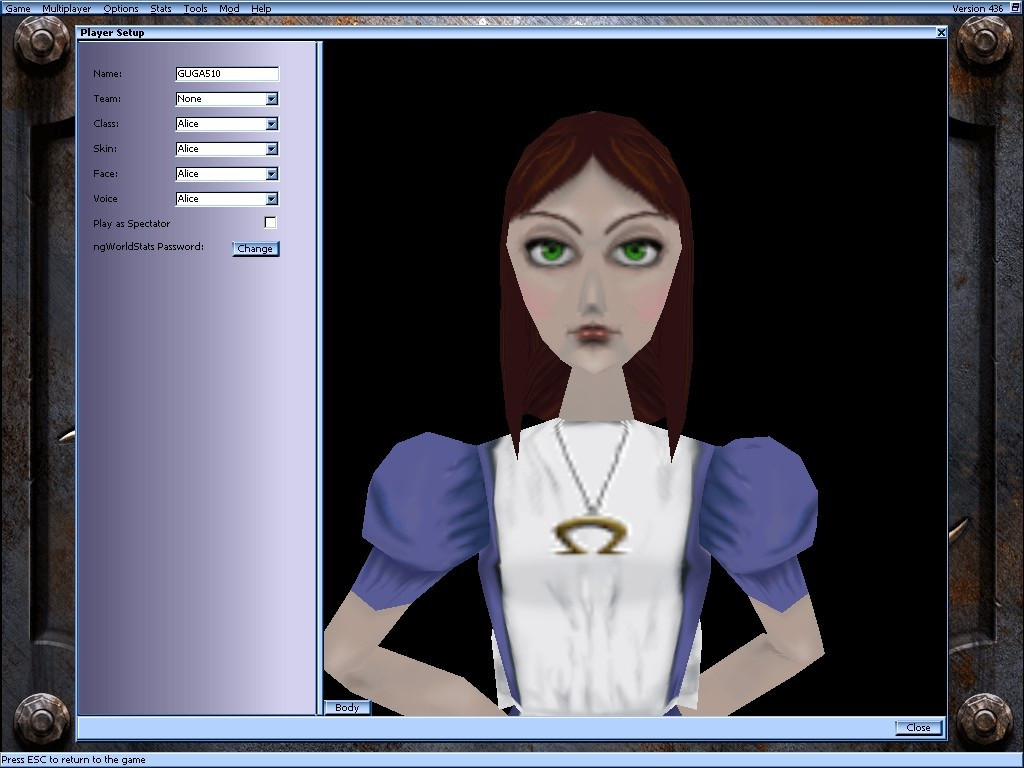
Task: Open the Stats menu
Action: point(160,8)
